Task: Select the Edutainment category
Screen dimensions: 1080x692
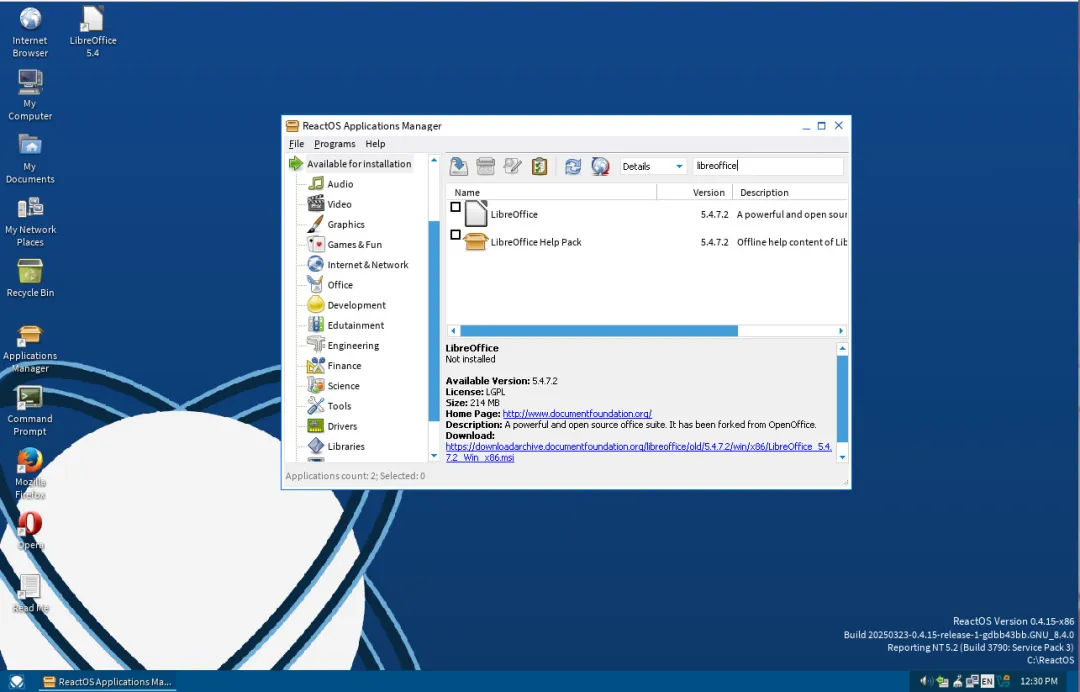Action: click(346, 325)
